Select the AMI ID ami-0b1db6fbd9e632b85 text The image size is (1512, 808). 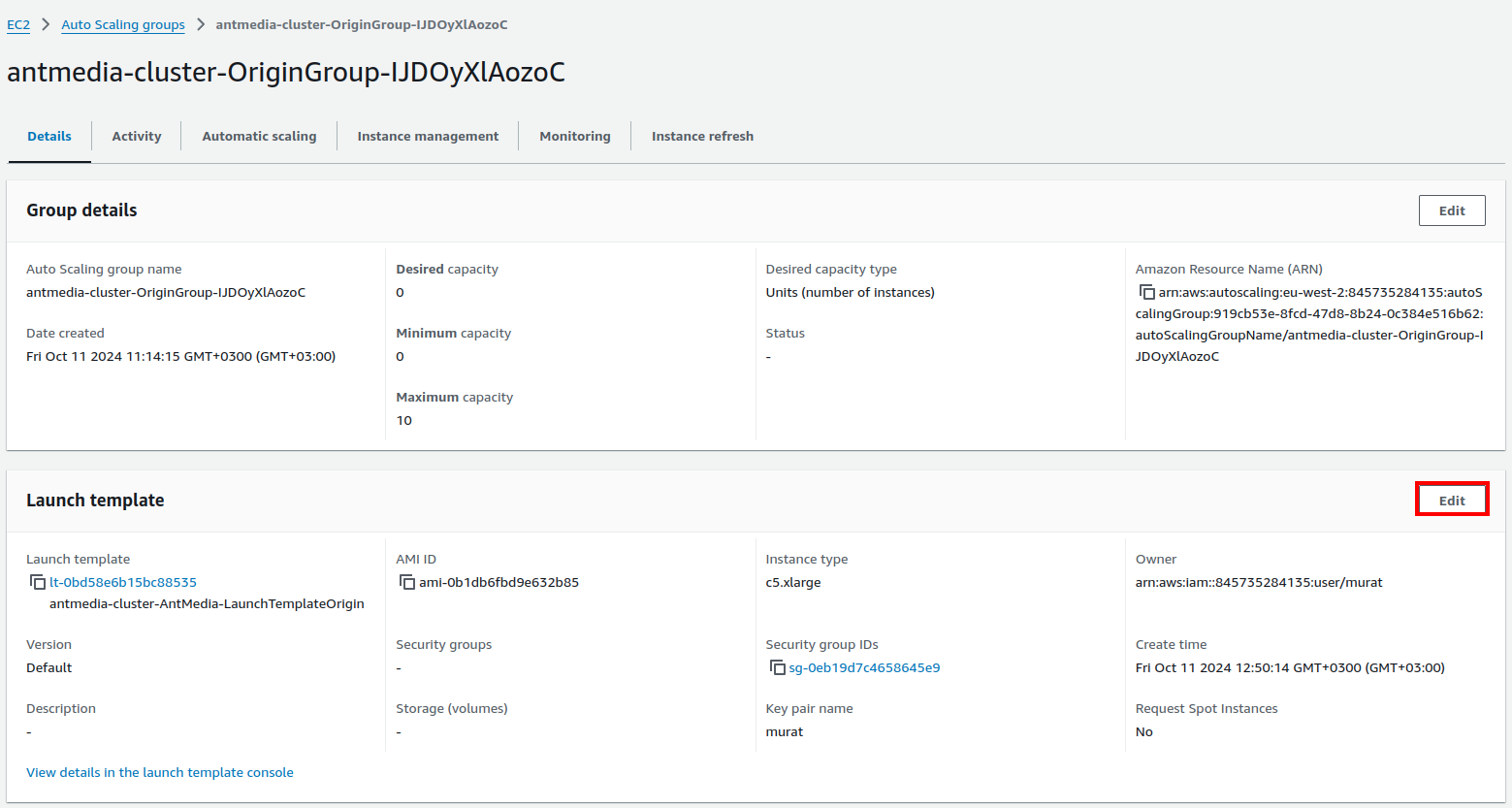499,582
